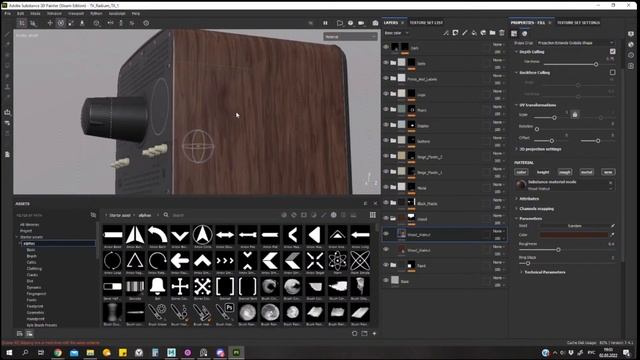Adjust the Depth Culling hardness slider
Viewport: 640px width, 360px height.
coord(596,64)
